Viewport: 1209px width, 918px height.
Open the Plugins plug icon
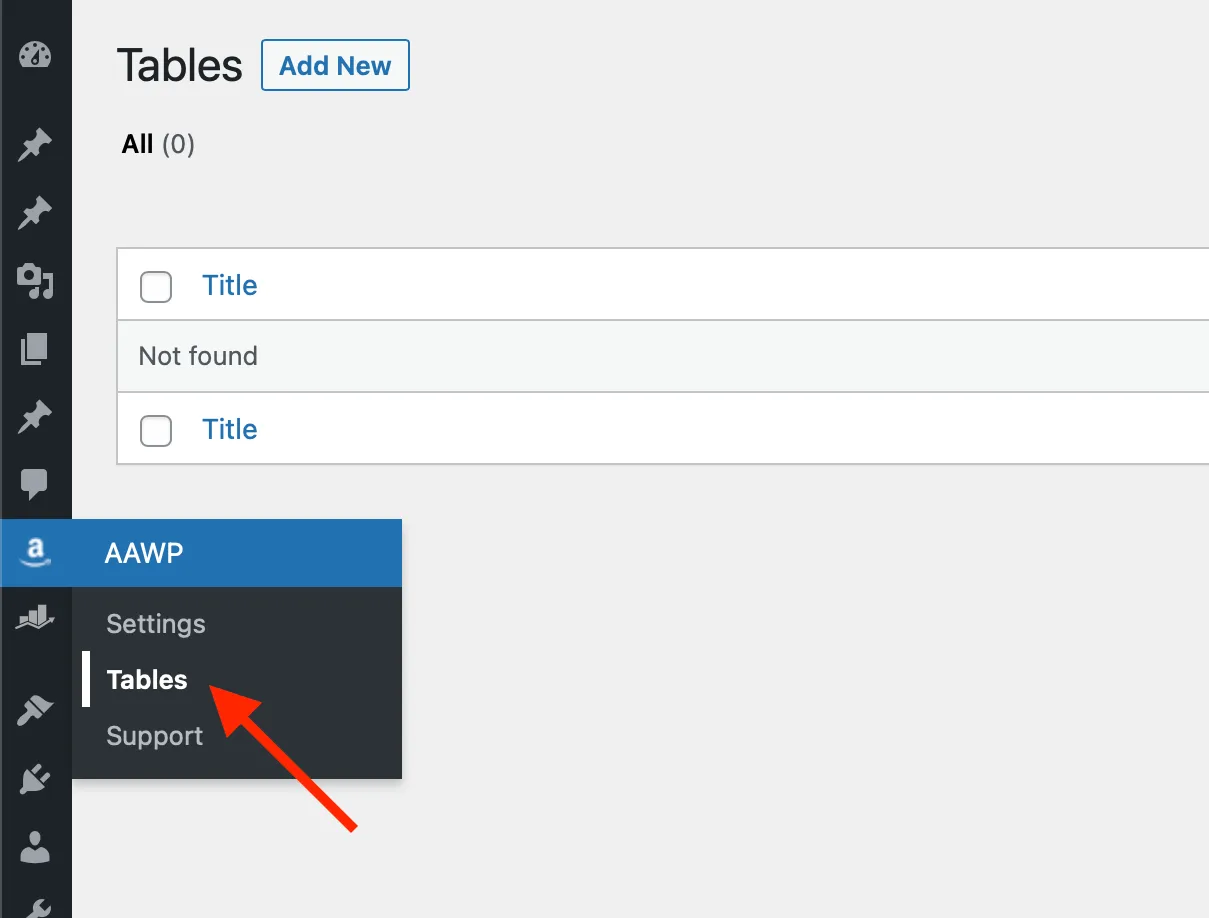pyautogui.click(x=35, y=779)
